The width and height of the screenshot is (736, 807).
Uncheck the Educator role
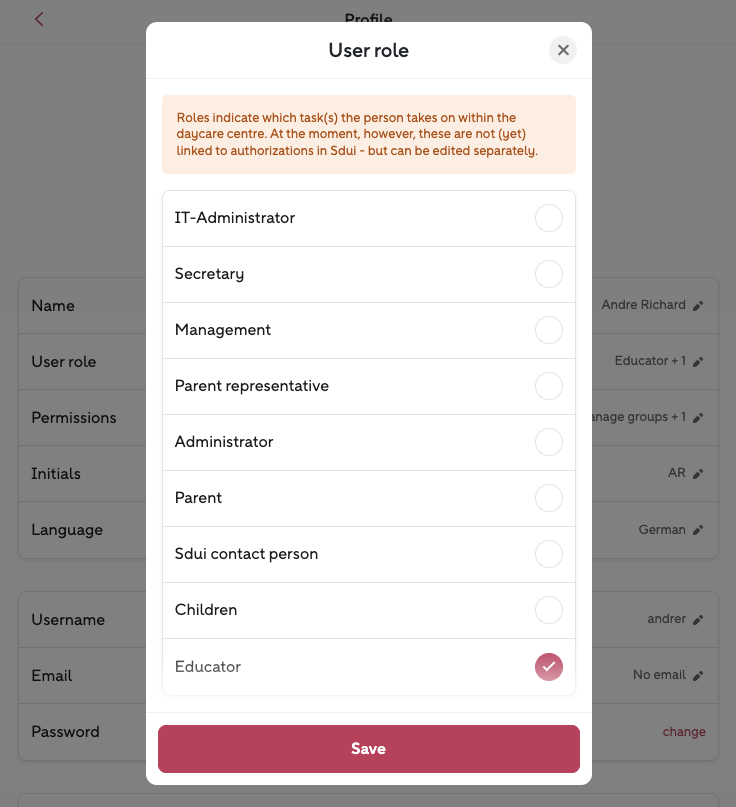click(x=548, y=666)
